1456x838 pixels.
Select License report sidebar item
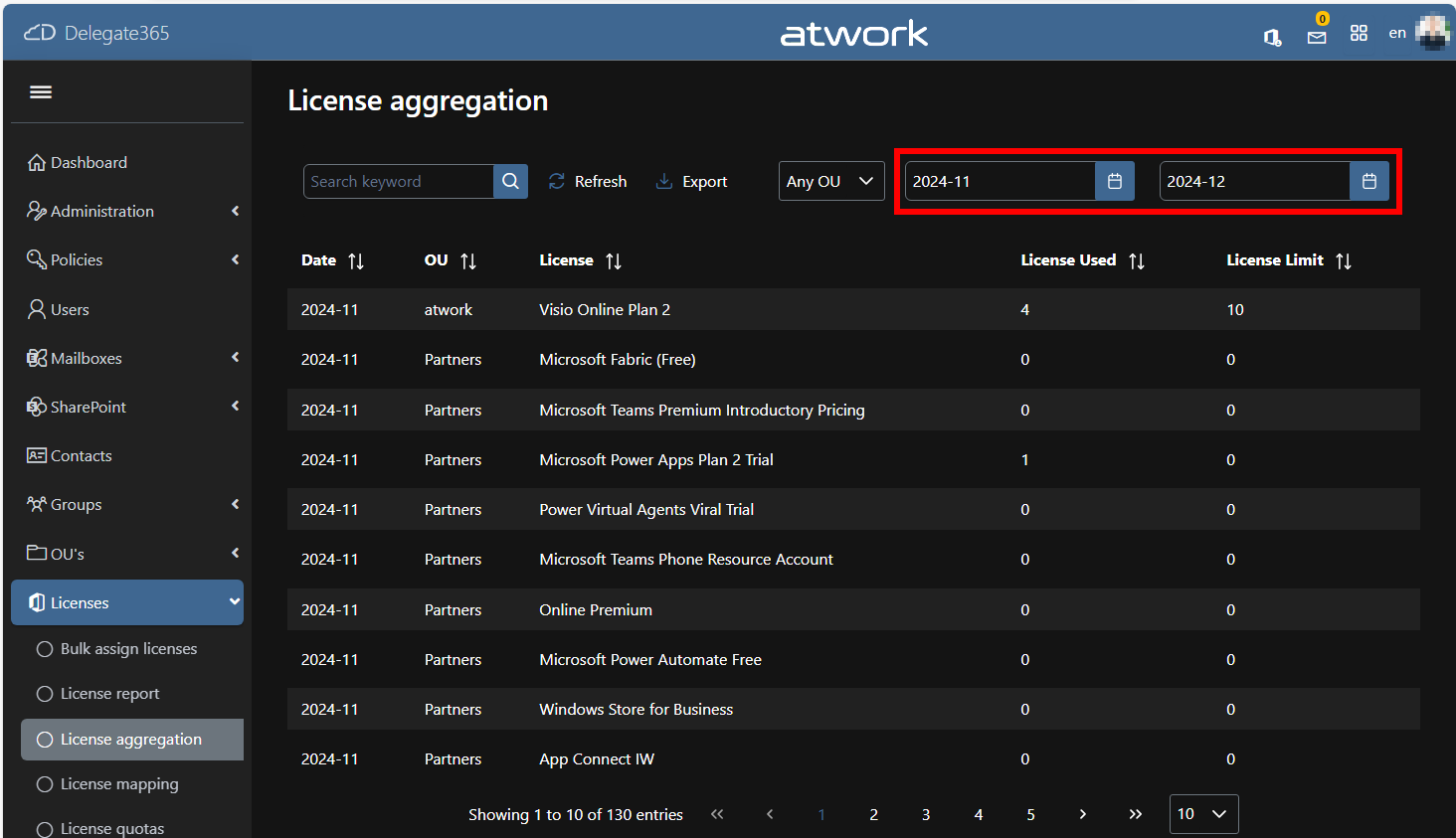tap(109, 694)
